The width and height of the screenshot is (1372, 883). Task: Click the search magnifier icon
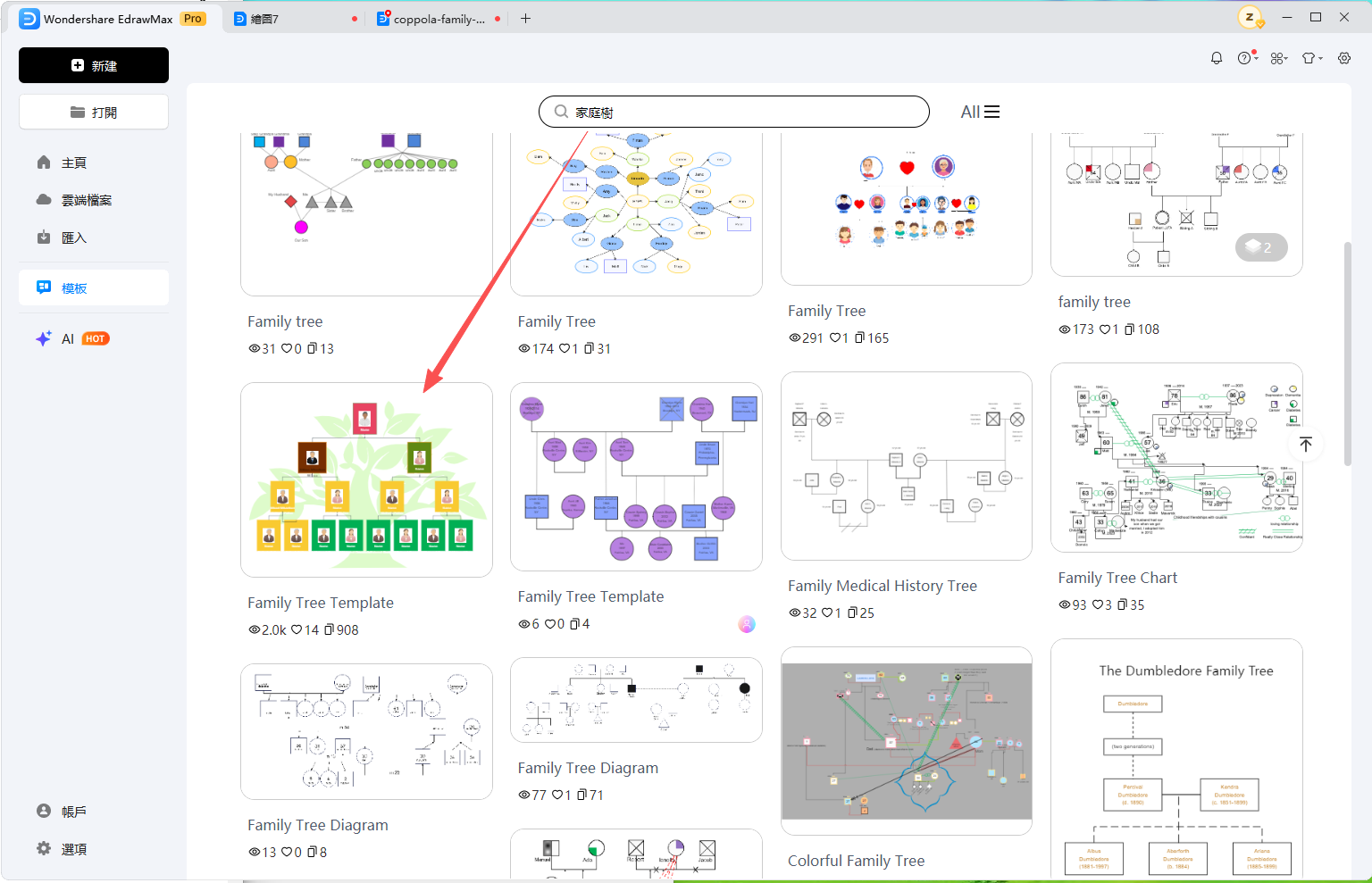click(x=561, y=112)
